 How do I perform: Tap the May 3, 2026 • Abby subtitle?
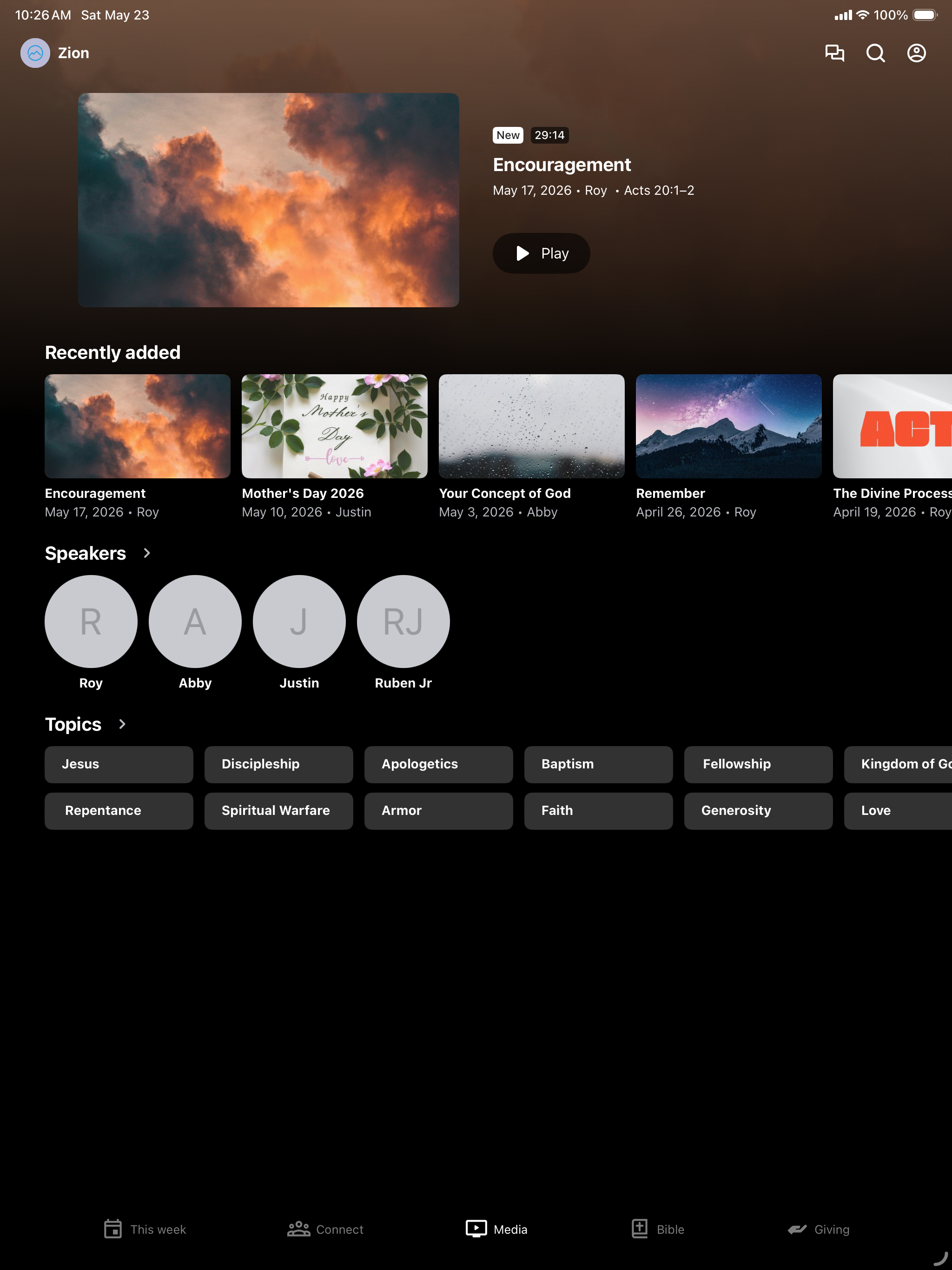(x=498, y=511)
